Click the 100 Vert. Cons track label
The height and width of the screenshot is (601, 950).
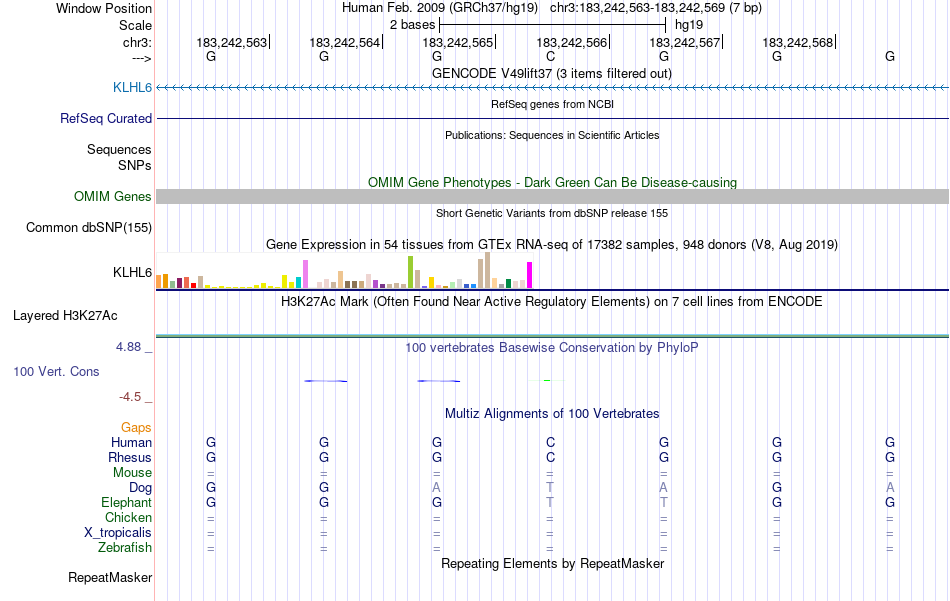point(56,372)
